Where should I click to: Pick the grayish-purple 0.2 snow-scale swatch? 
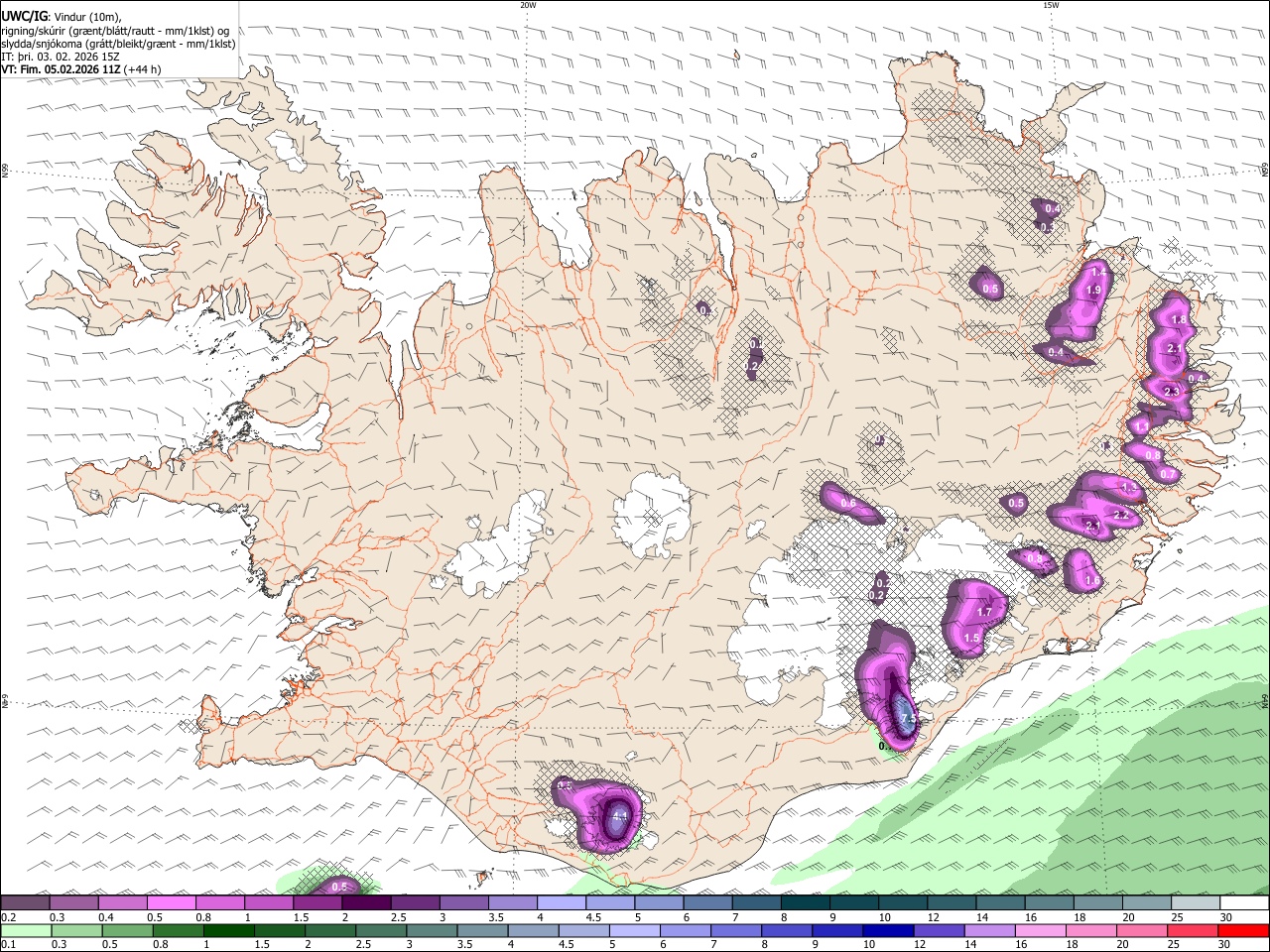point(25,903)
